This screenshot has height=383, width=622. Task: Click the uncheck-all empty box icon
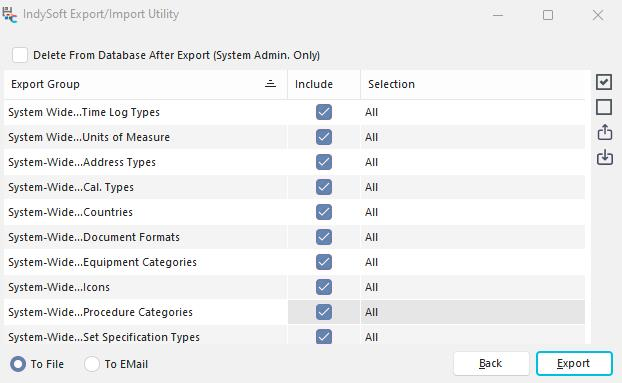point(604,107)
